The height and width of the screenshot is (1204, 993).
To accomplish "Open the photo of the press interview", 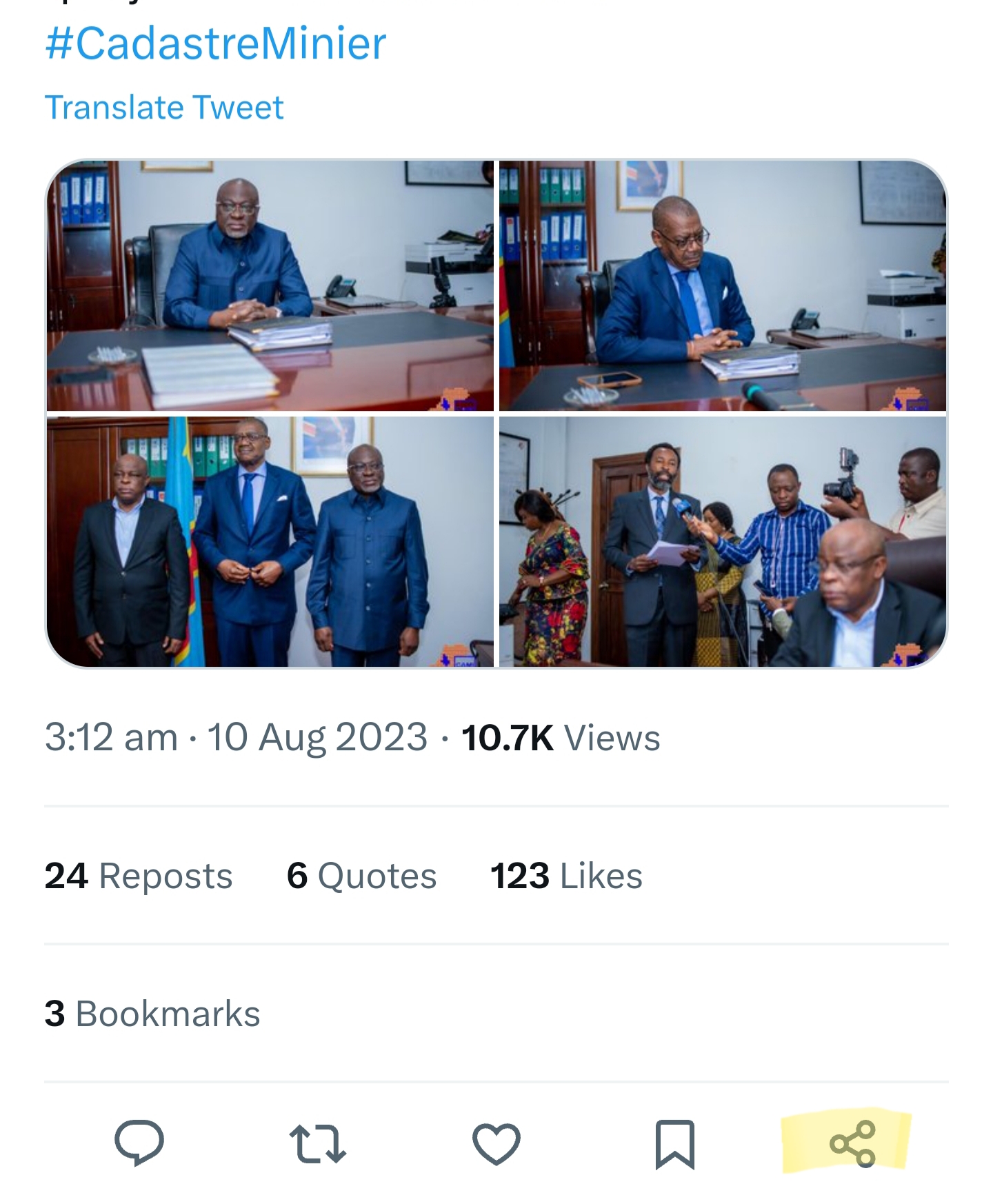I will click(x=722, y=541).
